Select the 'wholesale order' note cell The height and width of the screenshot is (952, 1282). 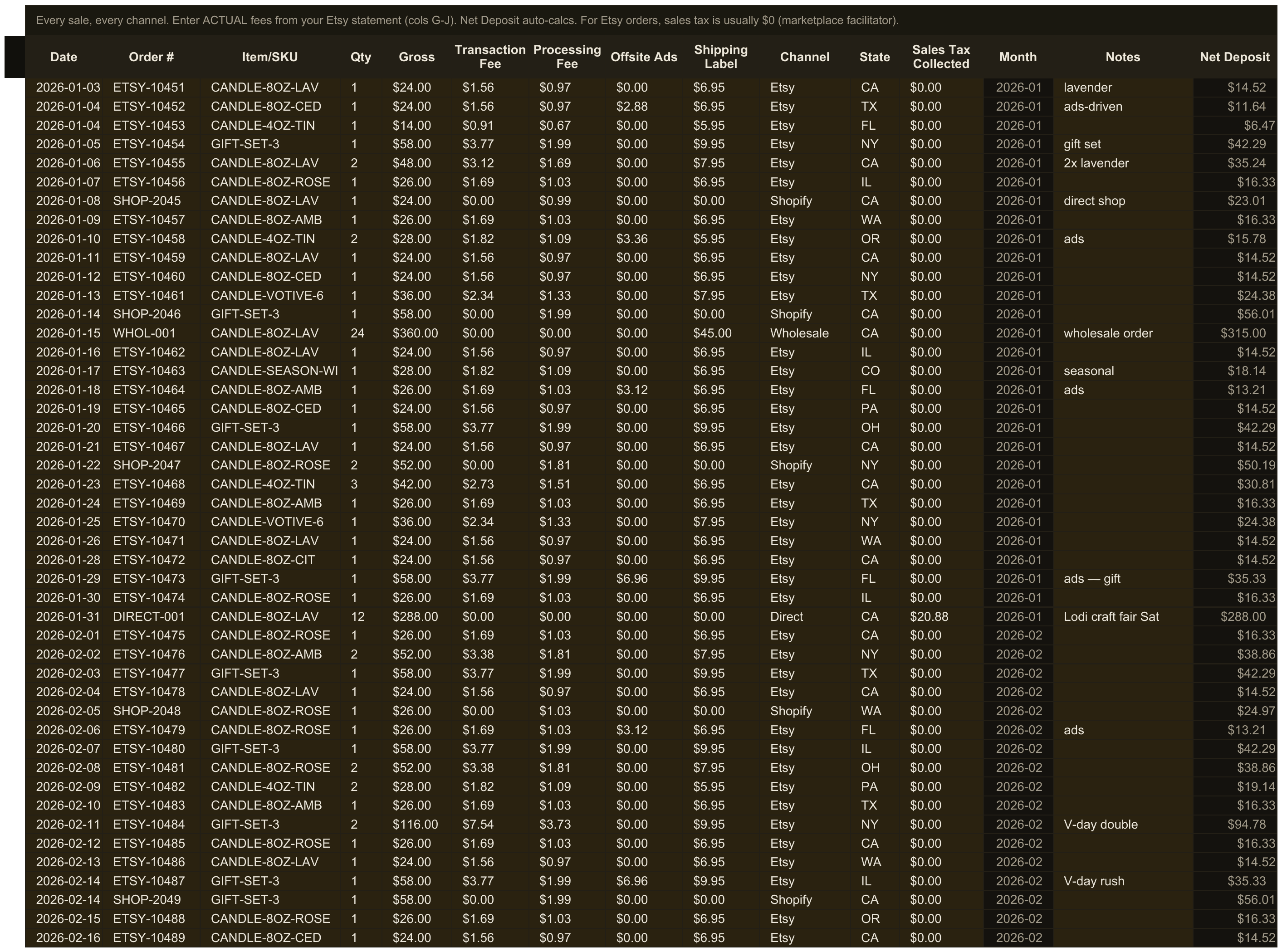click(x=1123, y=333)
